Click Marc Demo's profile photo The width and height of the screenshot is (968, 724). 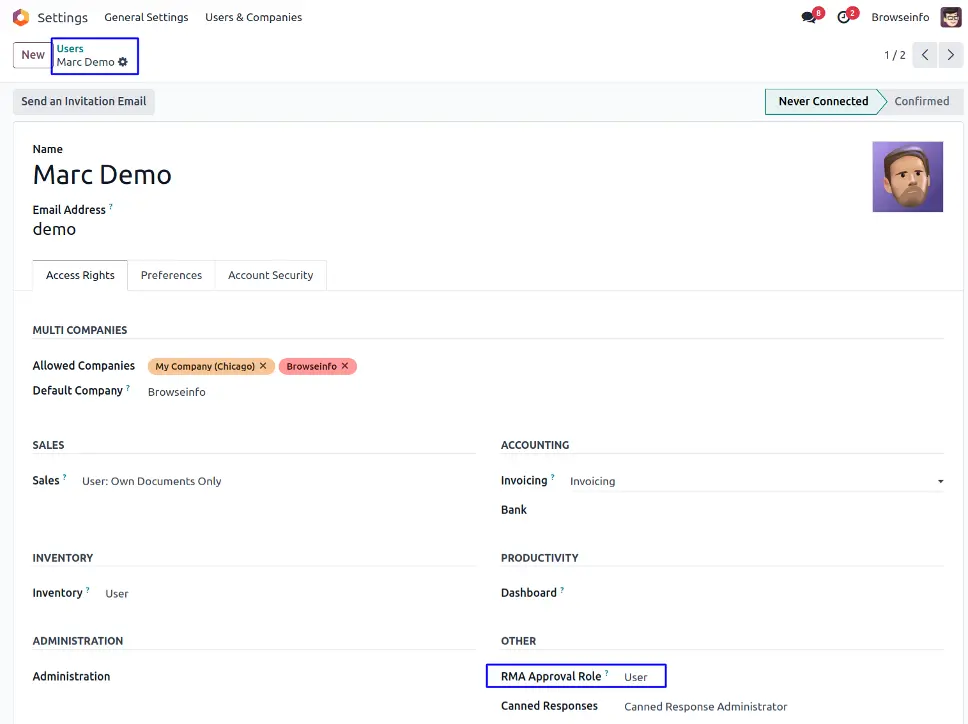[x=907, y=176]
